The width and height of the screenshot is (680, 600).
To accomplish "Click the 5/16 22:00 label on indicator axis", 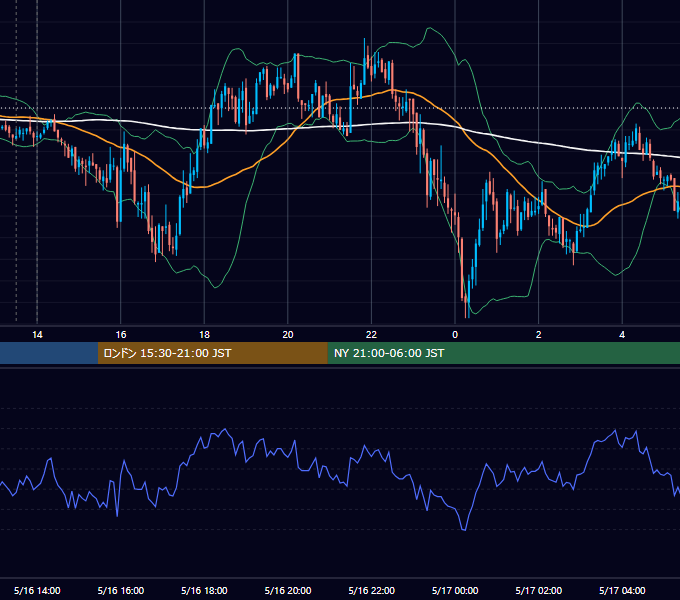I will (x=372, y=590).
